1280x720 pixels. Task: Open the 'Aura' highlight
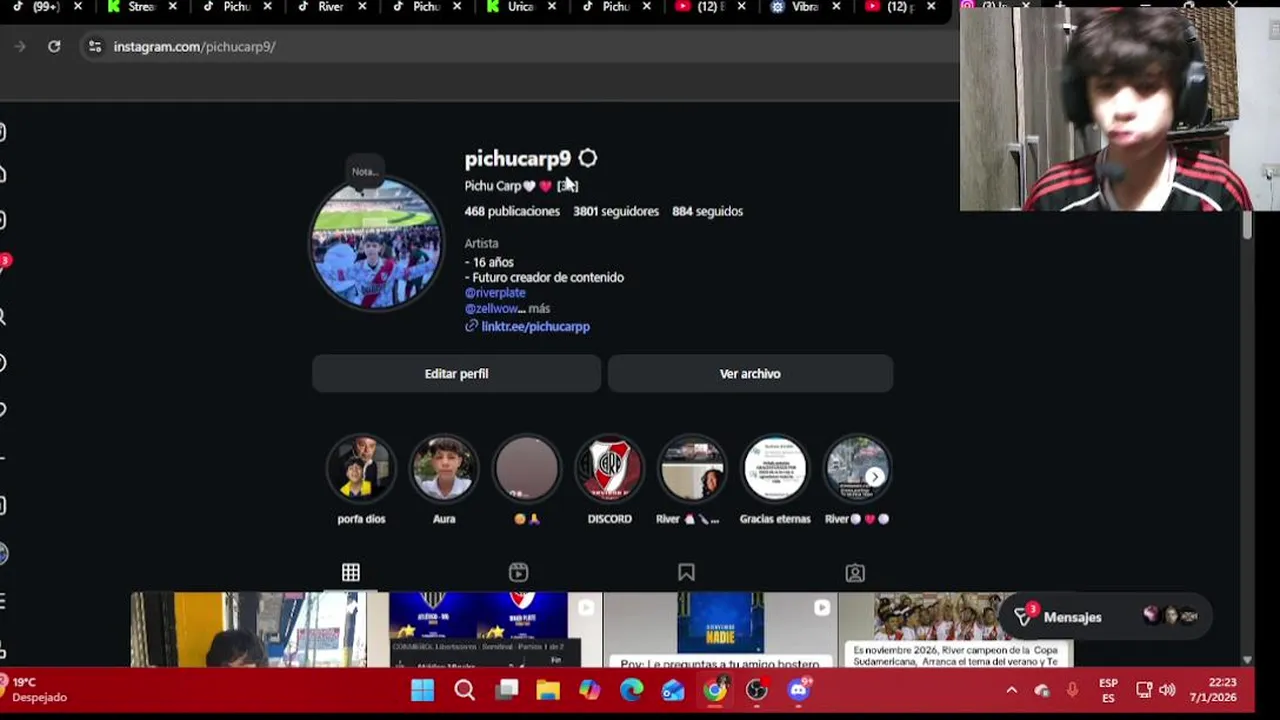click(444, 468)
